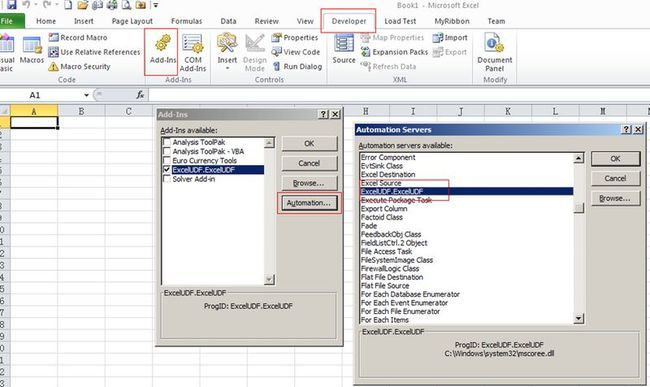Click the Open folder icon in quick access toolbar
650x387 pixels.
tap(83, 5)
